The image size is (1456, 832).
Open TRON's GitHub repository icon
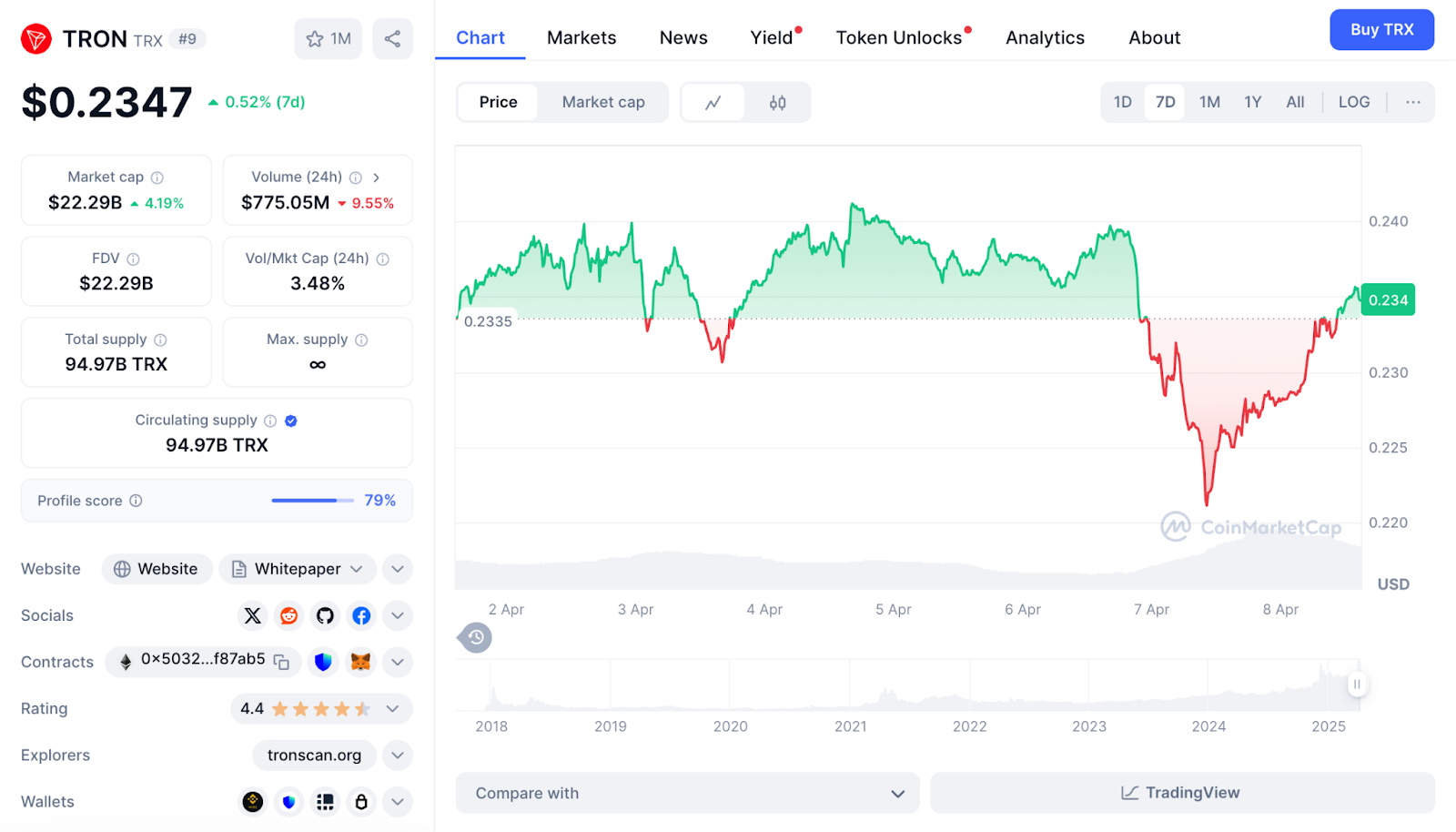pyautogui.click(x=325, y=616)
